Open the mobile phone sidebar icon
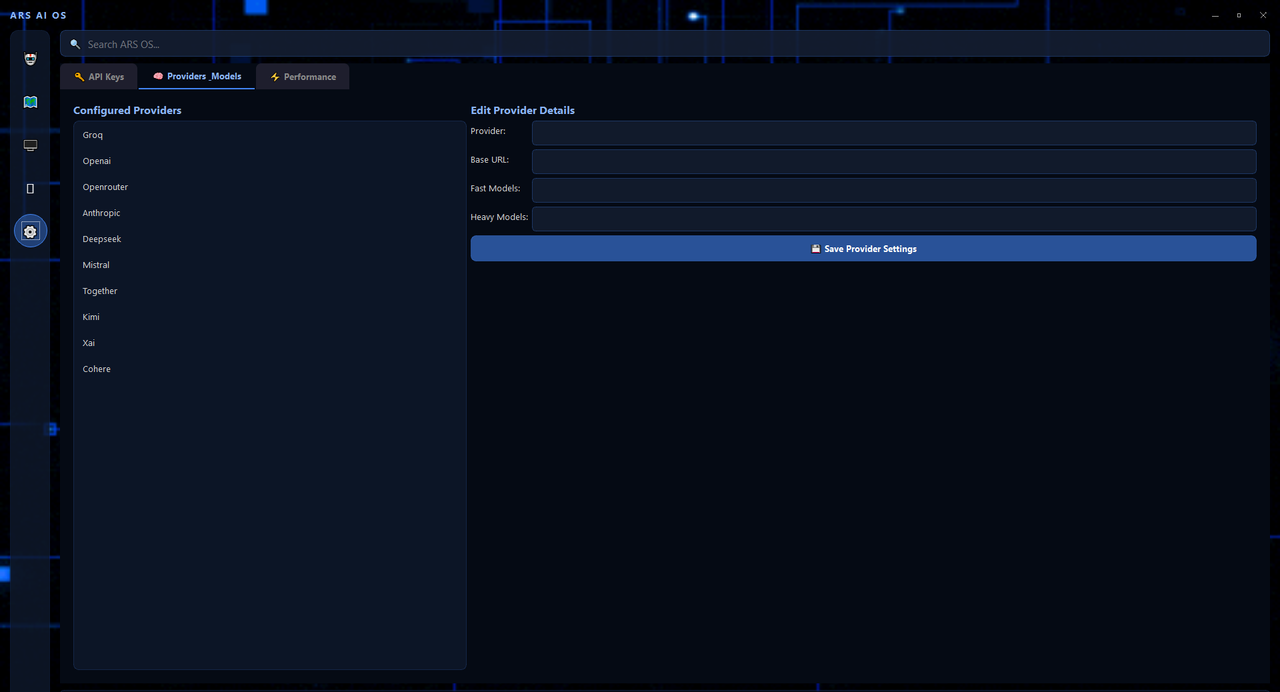 30,188
